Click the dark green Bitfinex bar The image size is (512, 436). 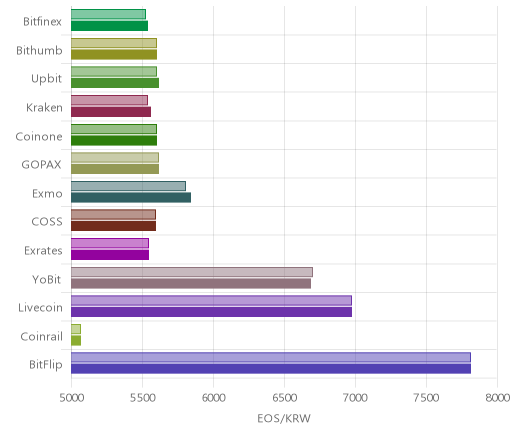pyautogui.click(x=110, y=26)
